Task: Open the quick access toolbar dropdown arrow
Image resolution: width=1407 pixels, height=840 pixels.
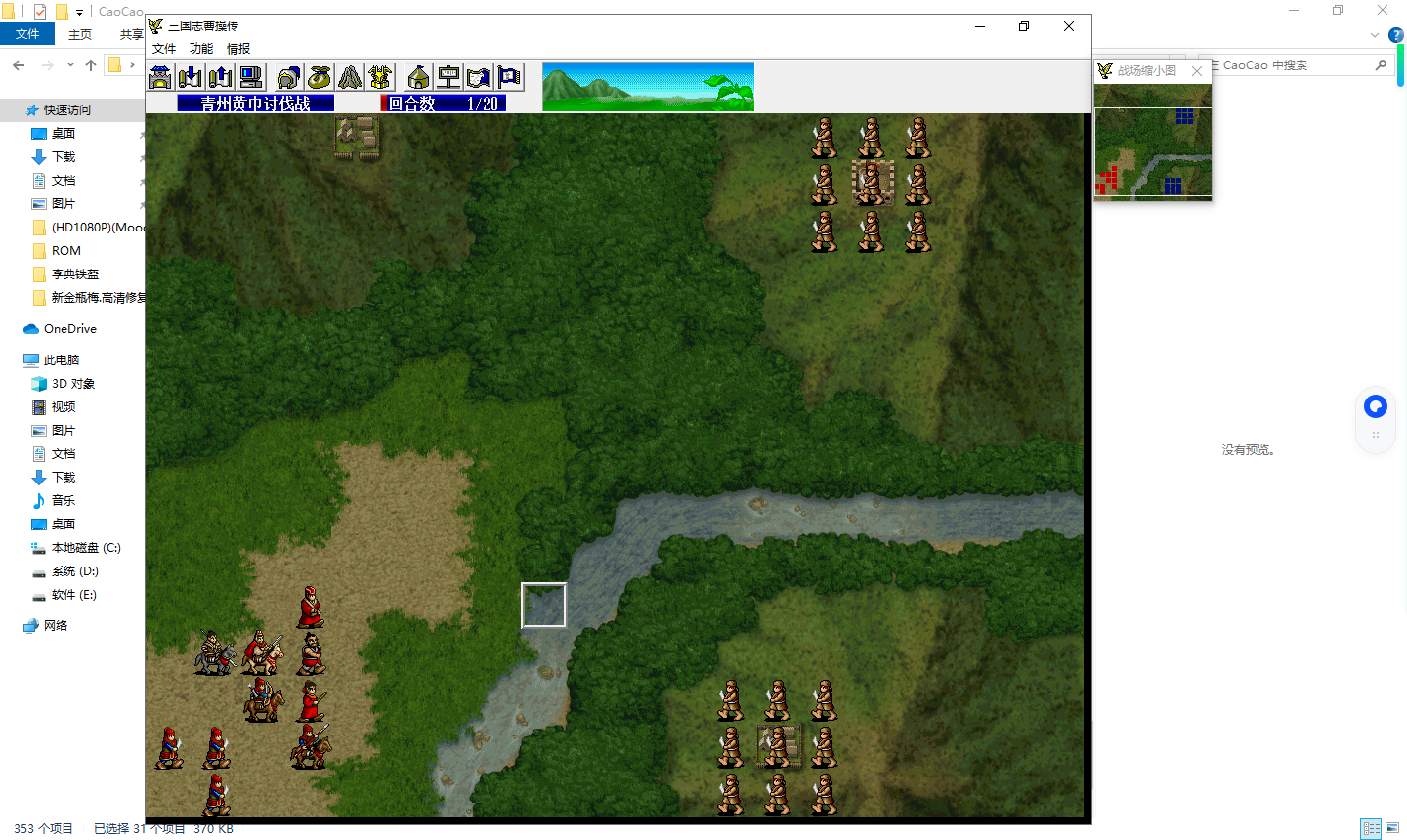Action: point(79,12)
